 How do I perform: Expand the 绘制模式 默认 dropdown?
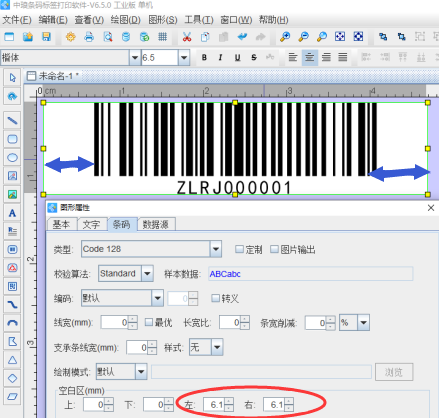(141, 371)
